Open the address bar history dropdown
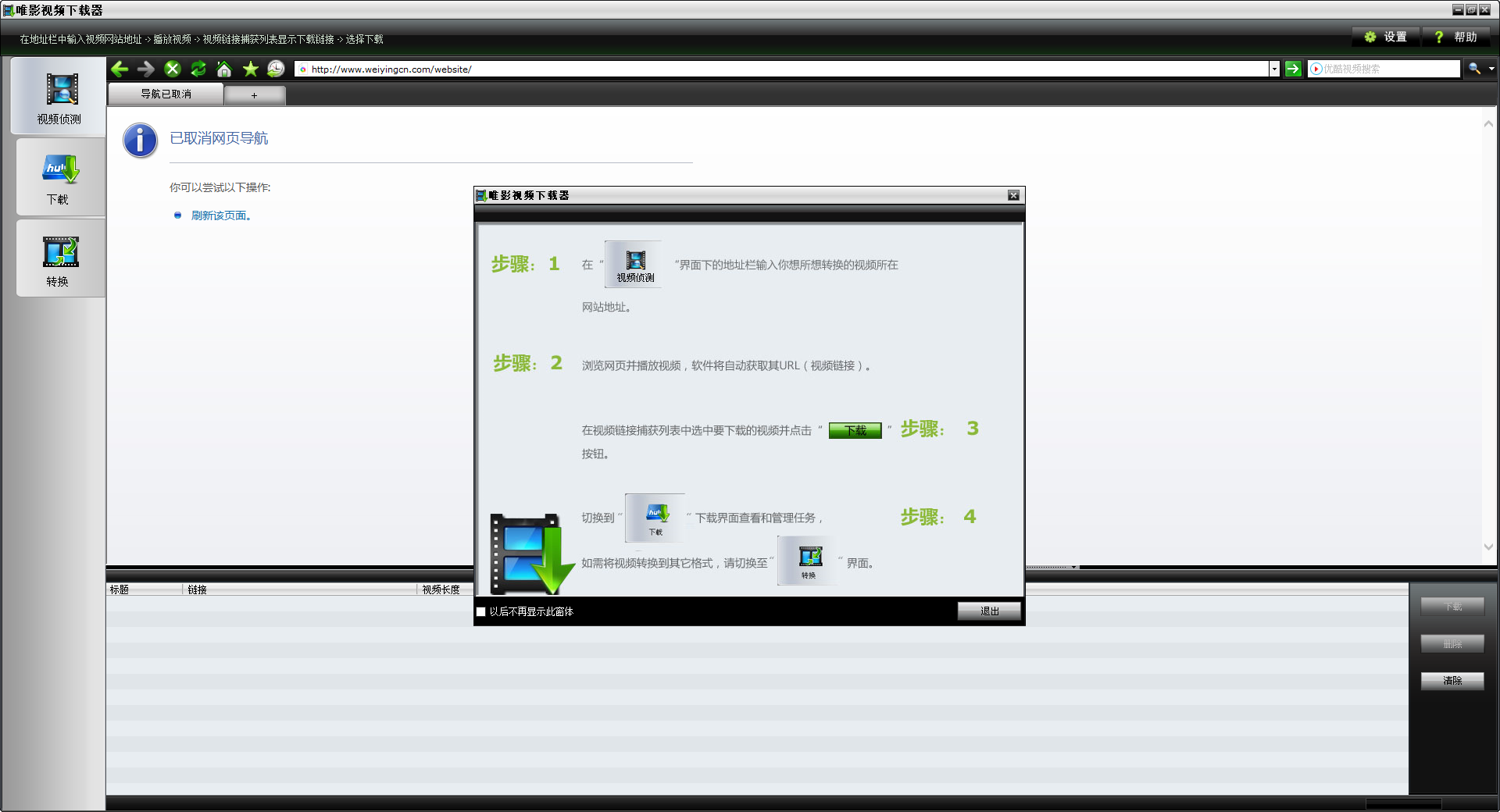The height and width of the screenshot is (812, 1500). 1274,69
